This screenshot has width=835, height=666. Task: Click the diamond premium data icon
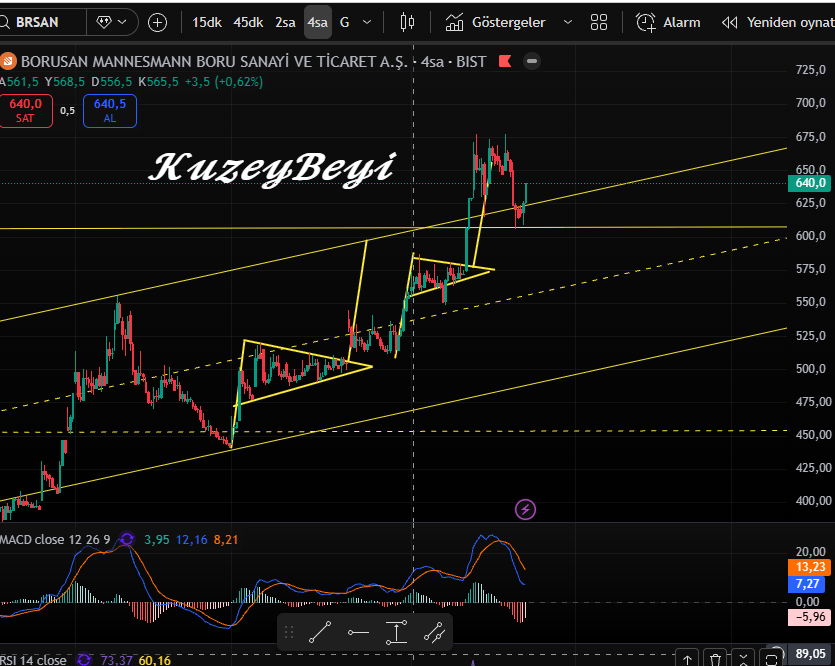[x=104, y=22]
